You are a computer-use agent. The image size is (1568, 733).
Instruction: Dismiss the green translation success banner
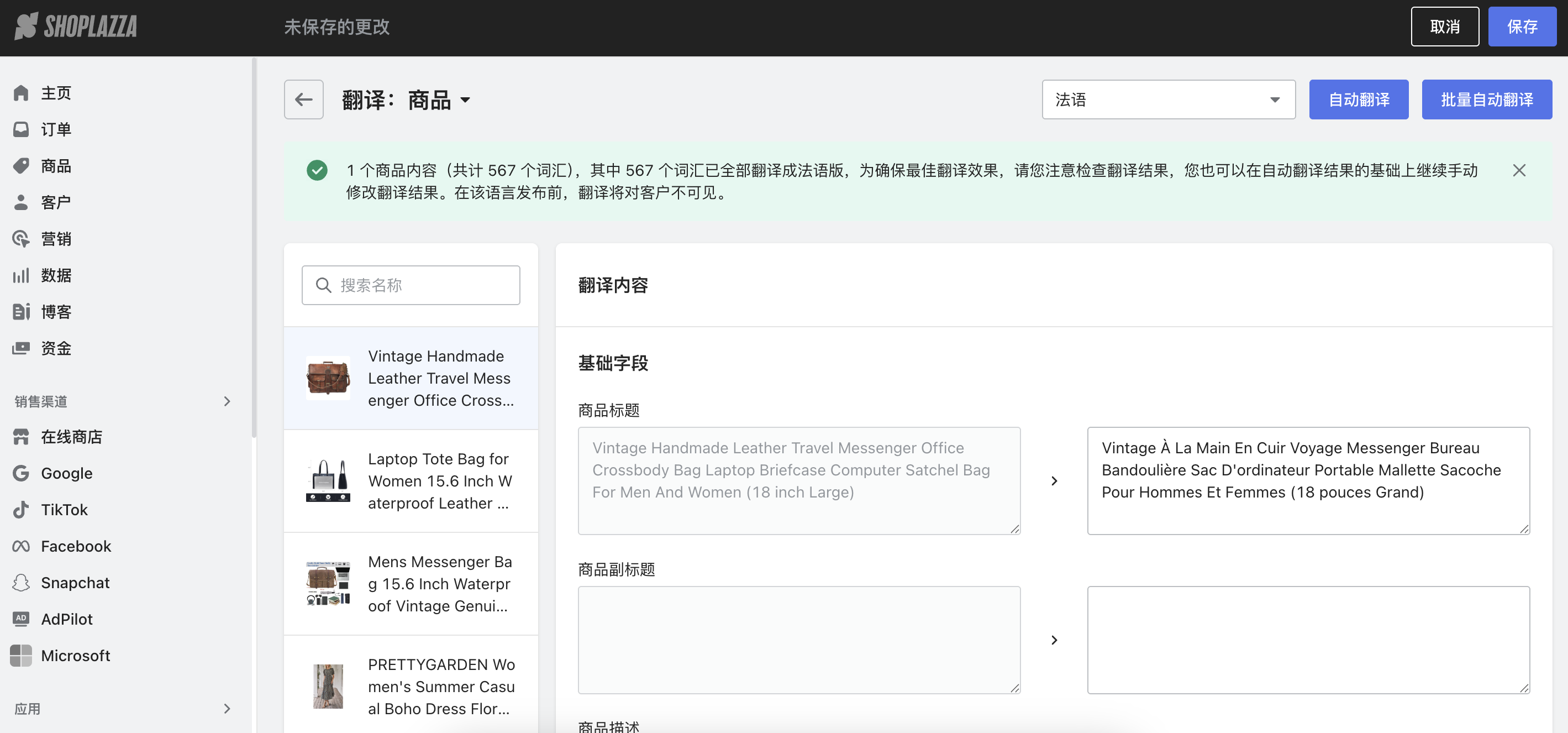coord(1519,170)
